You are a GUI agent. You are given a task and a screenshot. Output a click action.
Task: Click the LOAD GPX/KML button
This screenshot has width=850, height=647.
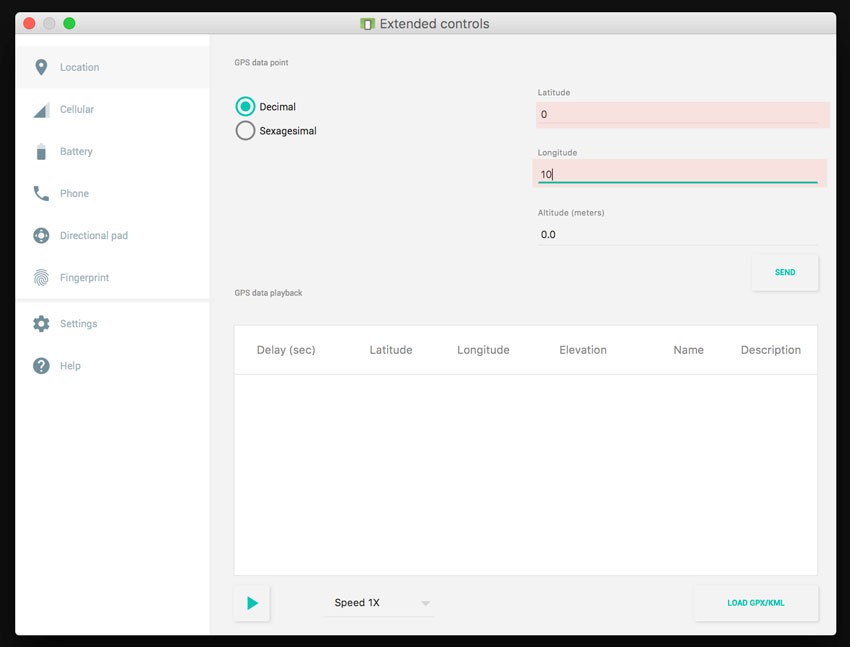point(756,603)
